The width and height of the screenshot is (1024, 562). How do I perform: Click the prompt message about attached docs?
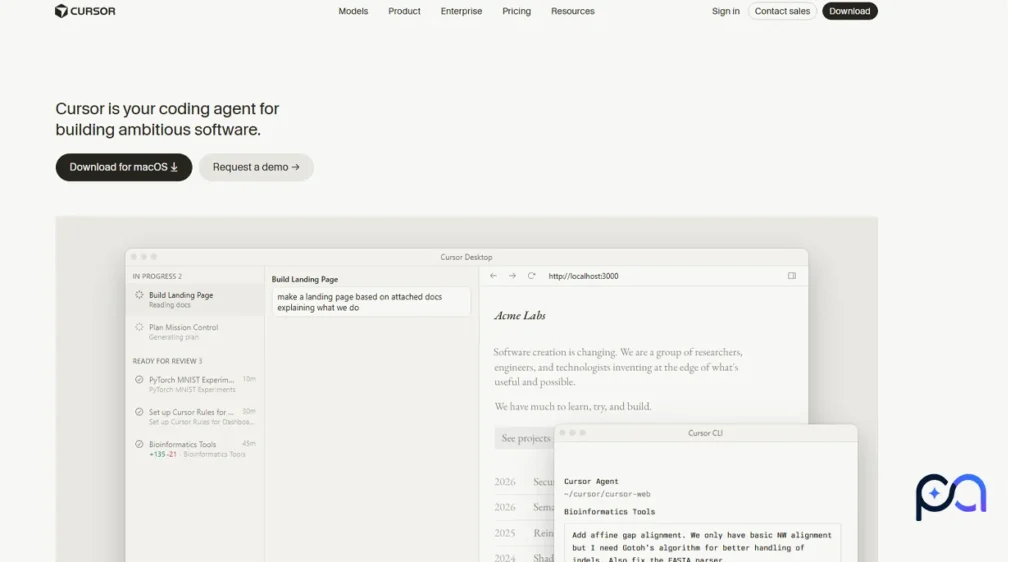(x=370, y=302)
